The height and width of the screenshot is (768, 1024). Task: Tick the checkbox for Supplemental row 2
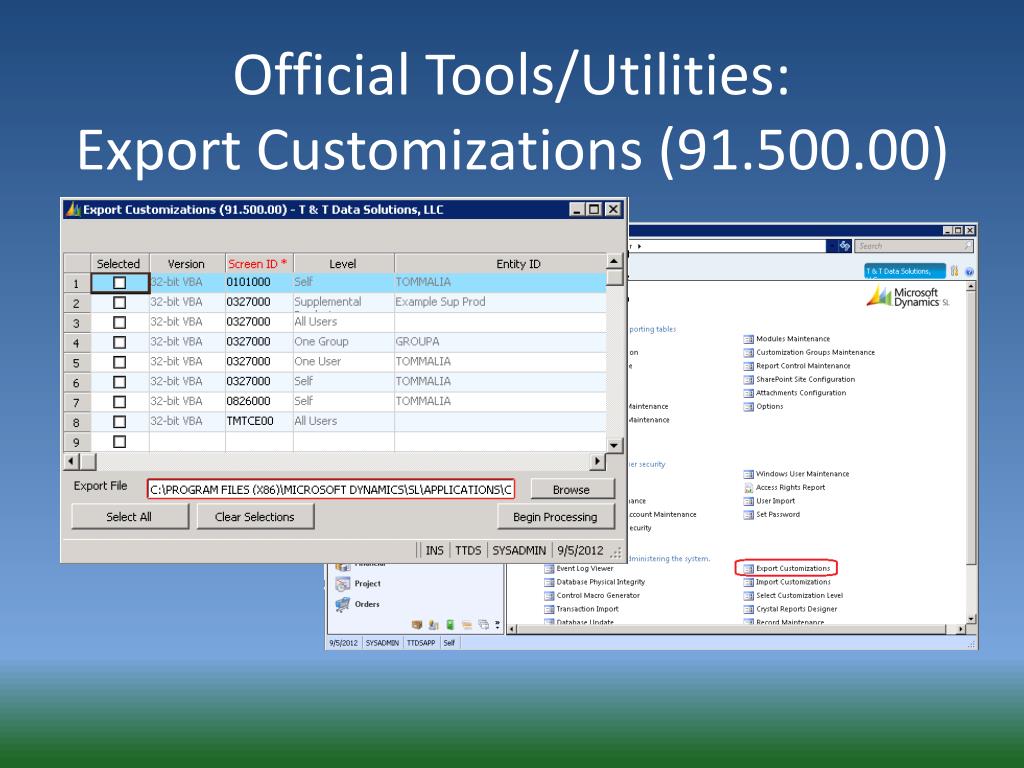point(120,302)
